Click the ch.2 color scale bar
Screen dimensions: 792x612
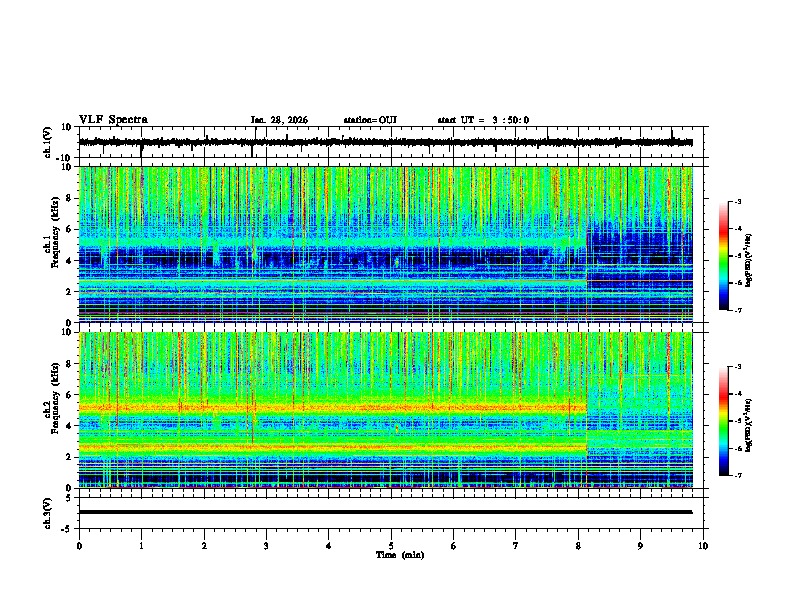pyautogui.click(x=724, y=421)
